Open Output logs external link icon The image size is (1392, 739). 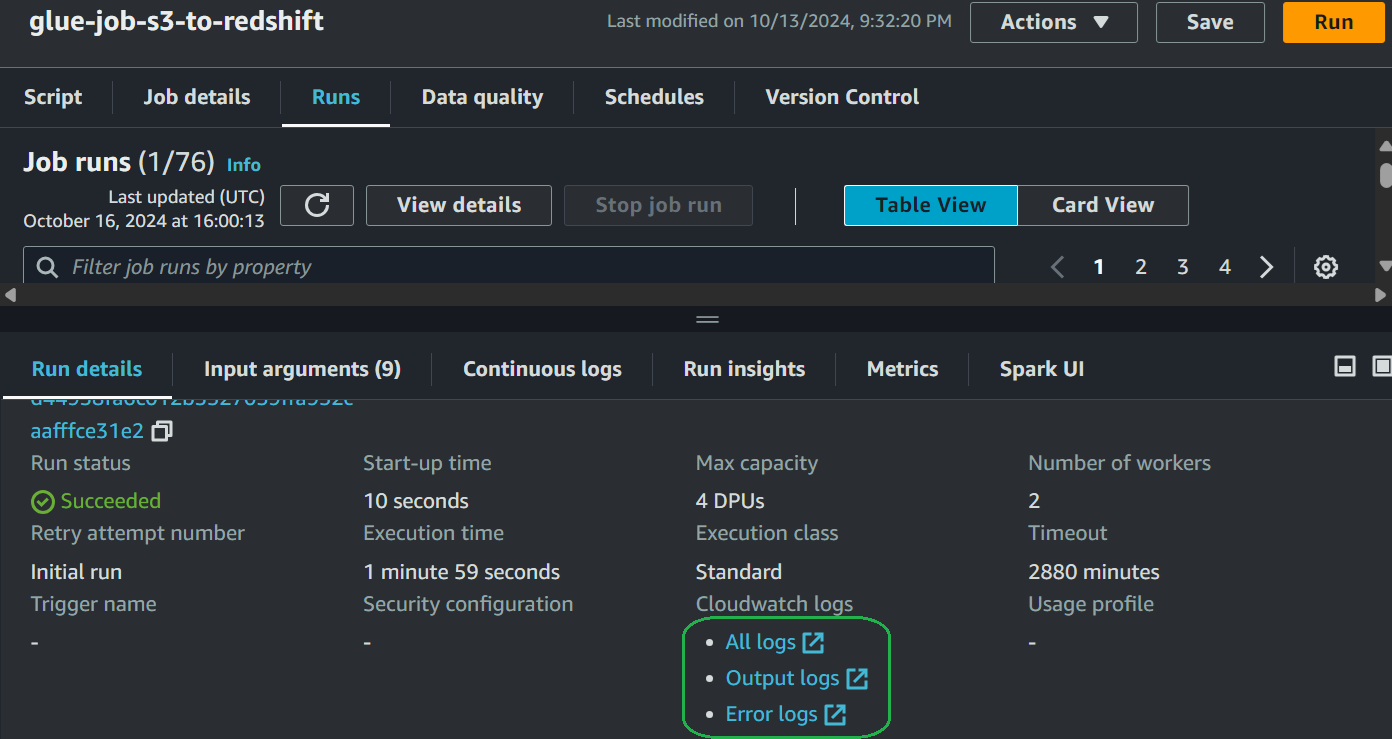click(857, 679)
